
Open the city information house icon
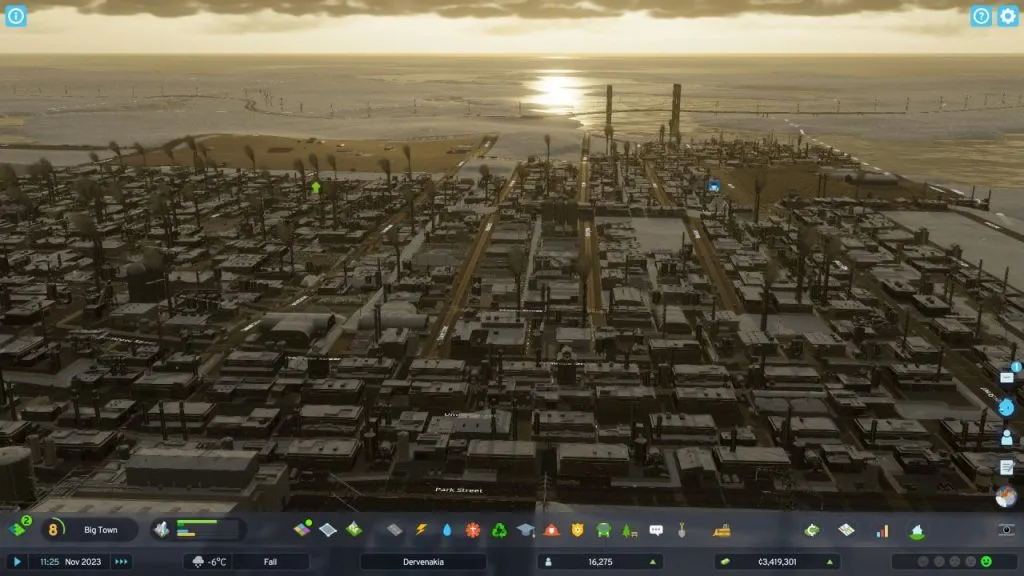tap(917, 530)
